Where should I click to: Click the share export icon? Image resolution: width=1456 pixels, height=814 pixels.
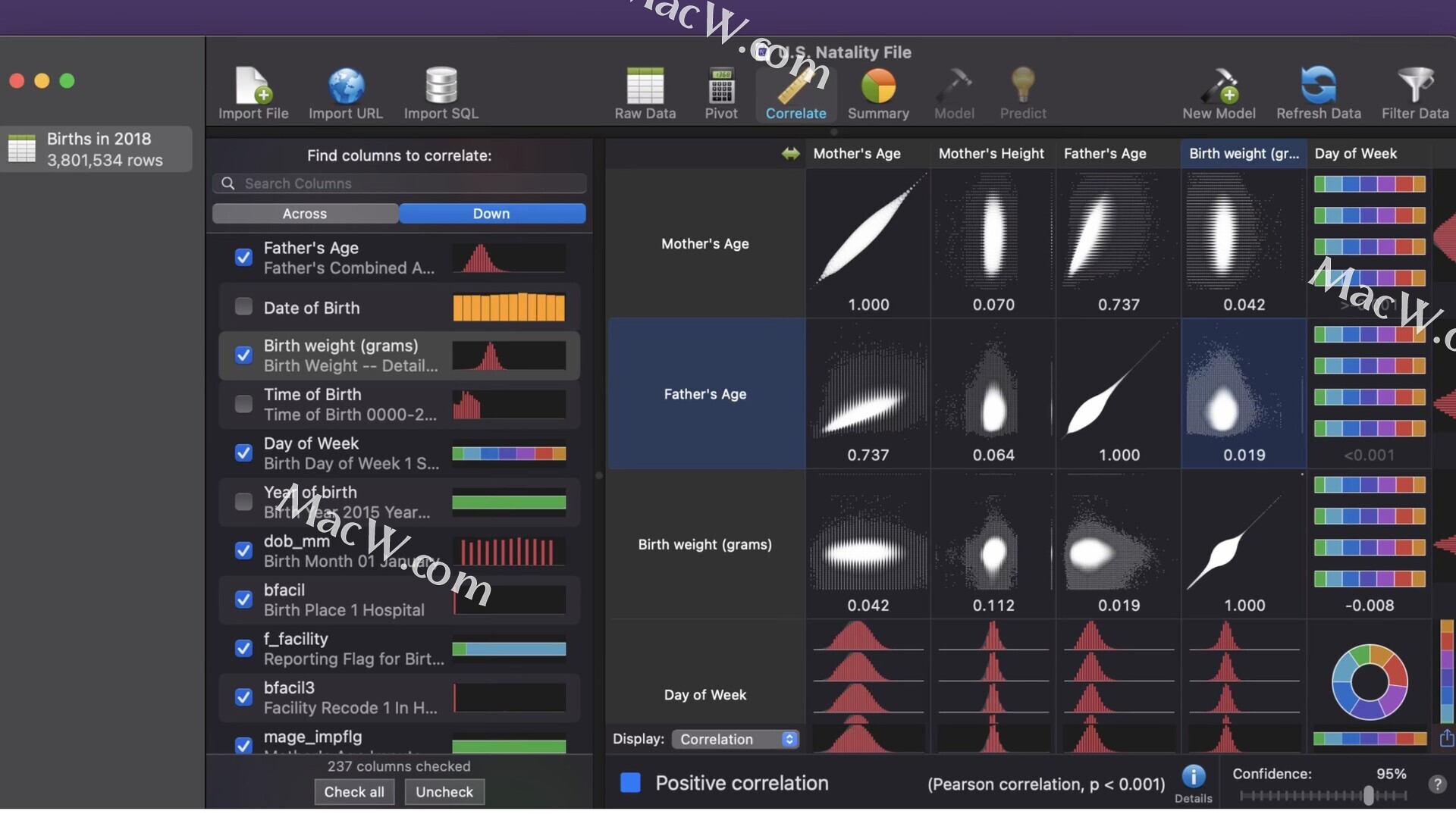(x=1446, y=737)
